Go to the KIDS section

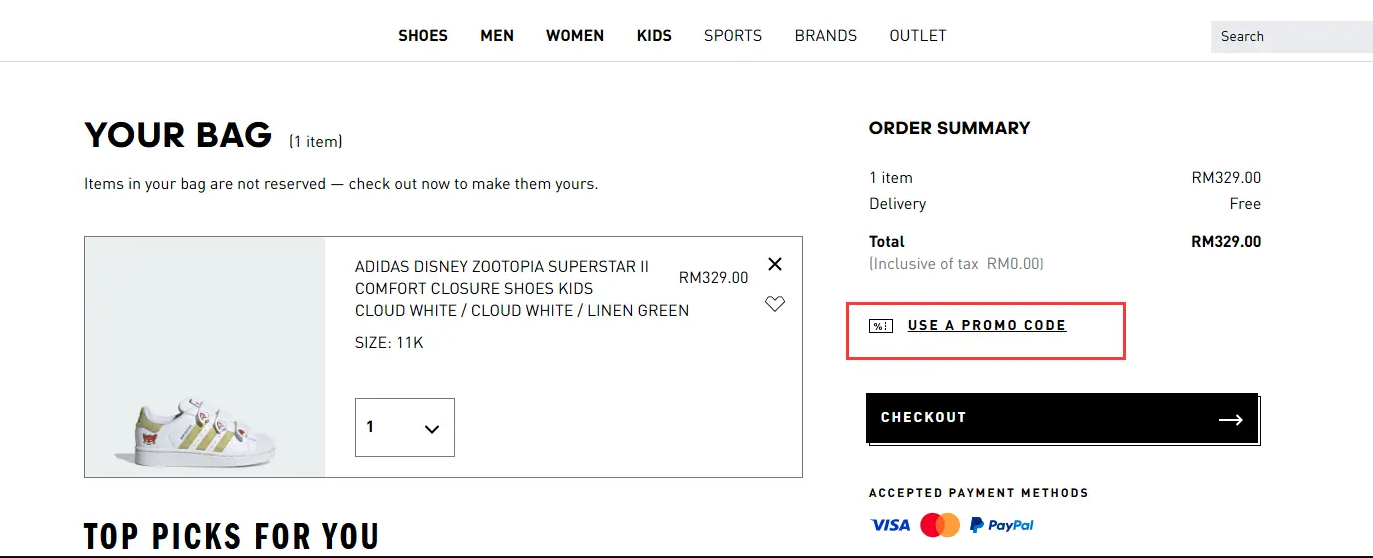pos(654,36)
